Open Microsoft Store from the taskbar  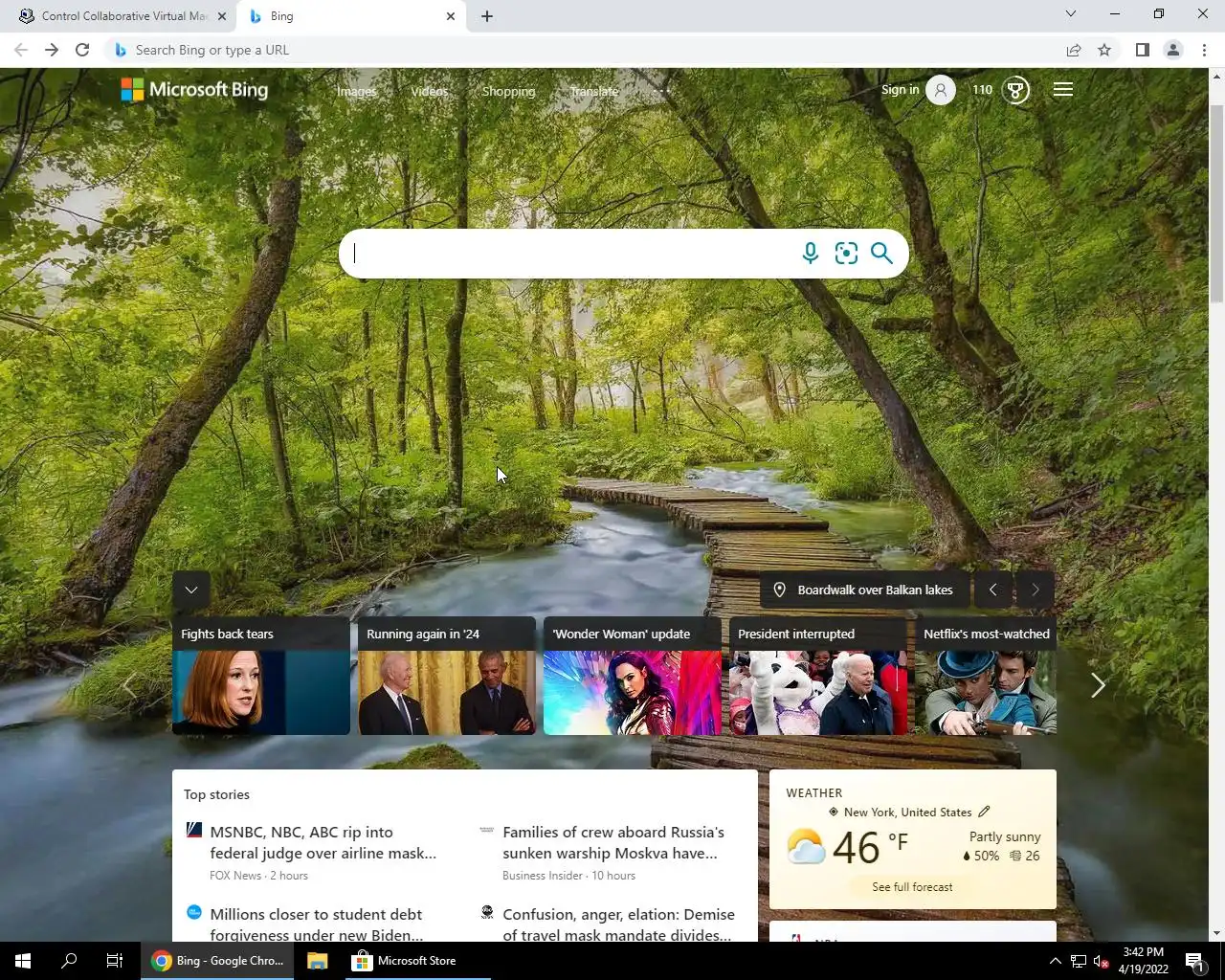tap(416, 961)
